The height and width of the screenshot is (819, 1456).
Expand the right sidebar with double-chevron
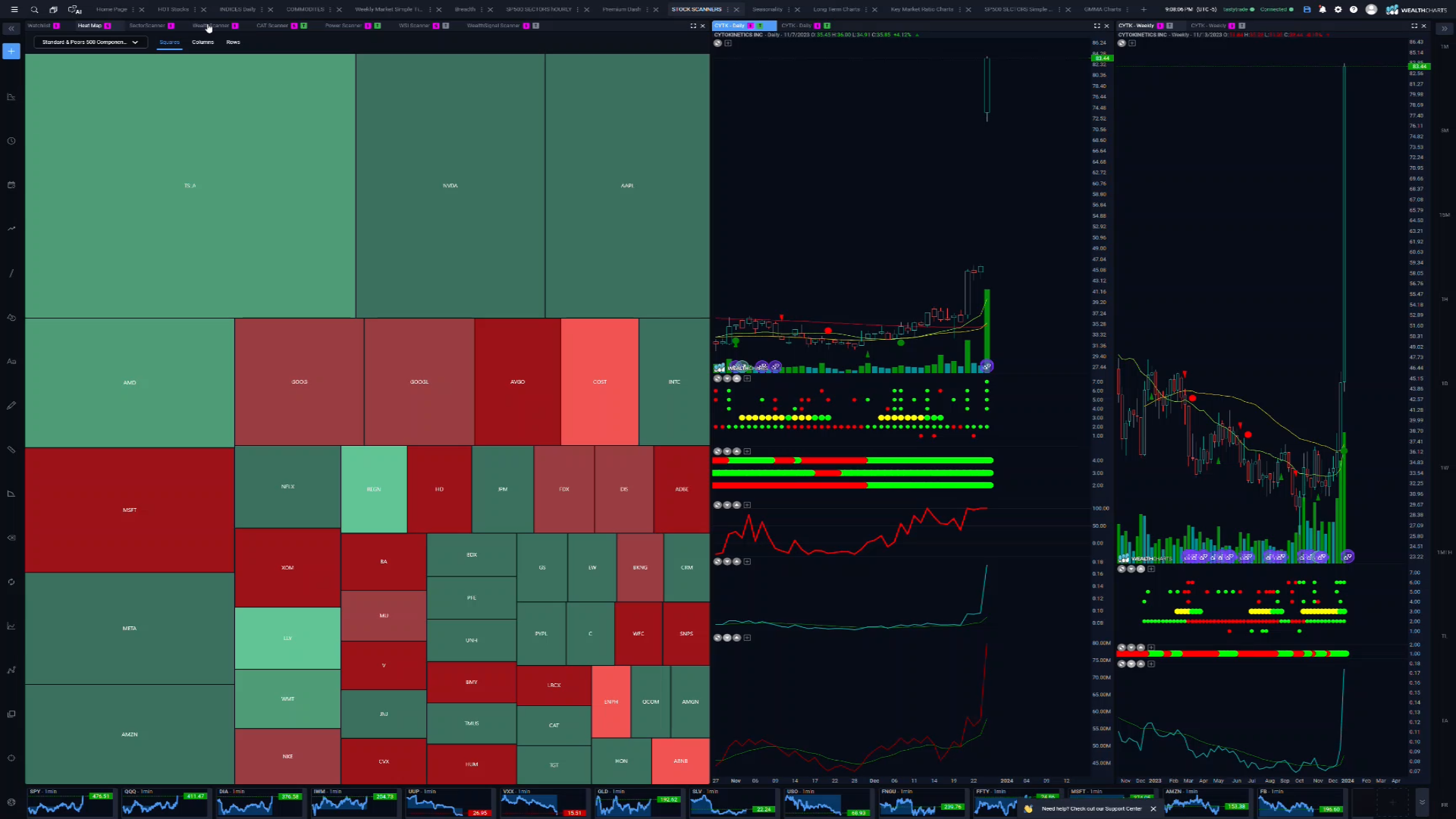(1444, 29)
